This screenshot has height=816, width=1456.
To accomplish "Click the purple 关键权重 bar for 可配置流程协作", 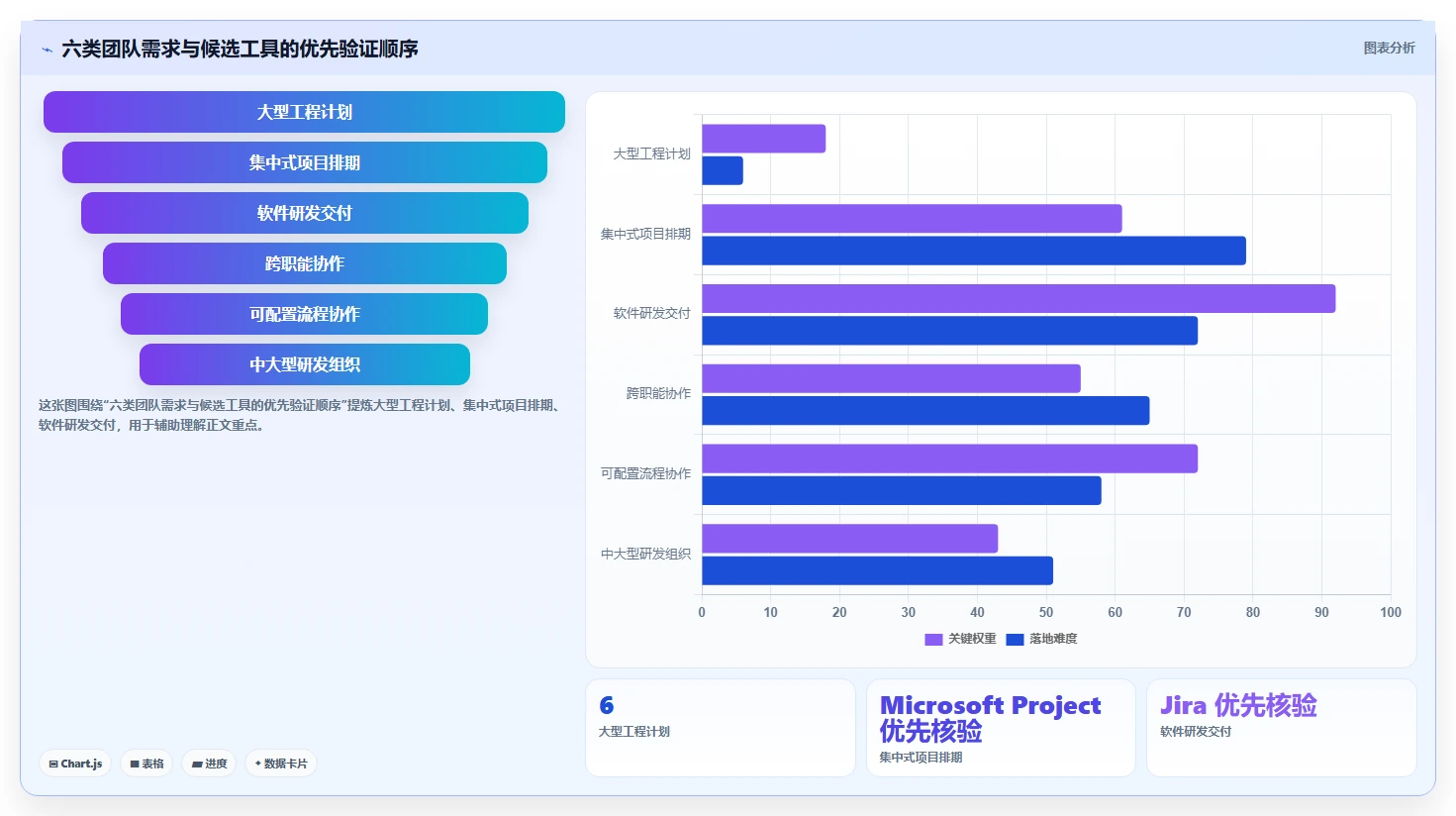I will coord(949,459).
